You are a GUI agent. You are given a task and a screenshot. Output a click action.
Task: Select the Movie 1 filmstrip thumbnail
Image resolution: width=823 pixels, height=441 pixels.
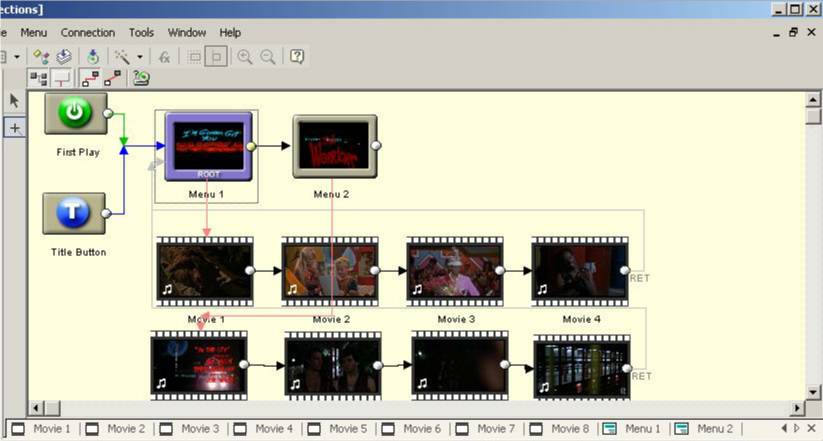205,271
